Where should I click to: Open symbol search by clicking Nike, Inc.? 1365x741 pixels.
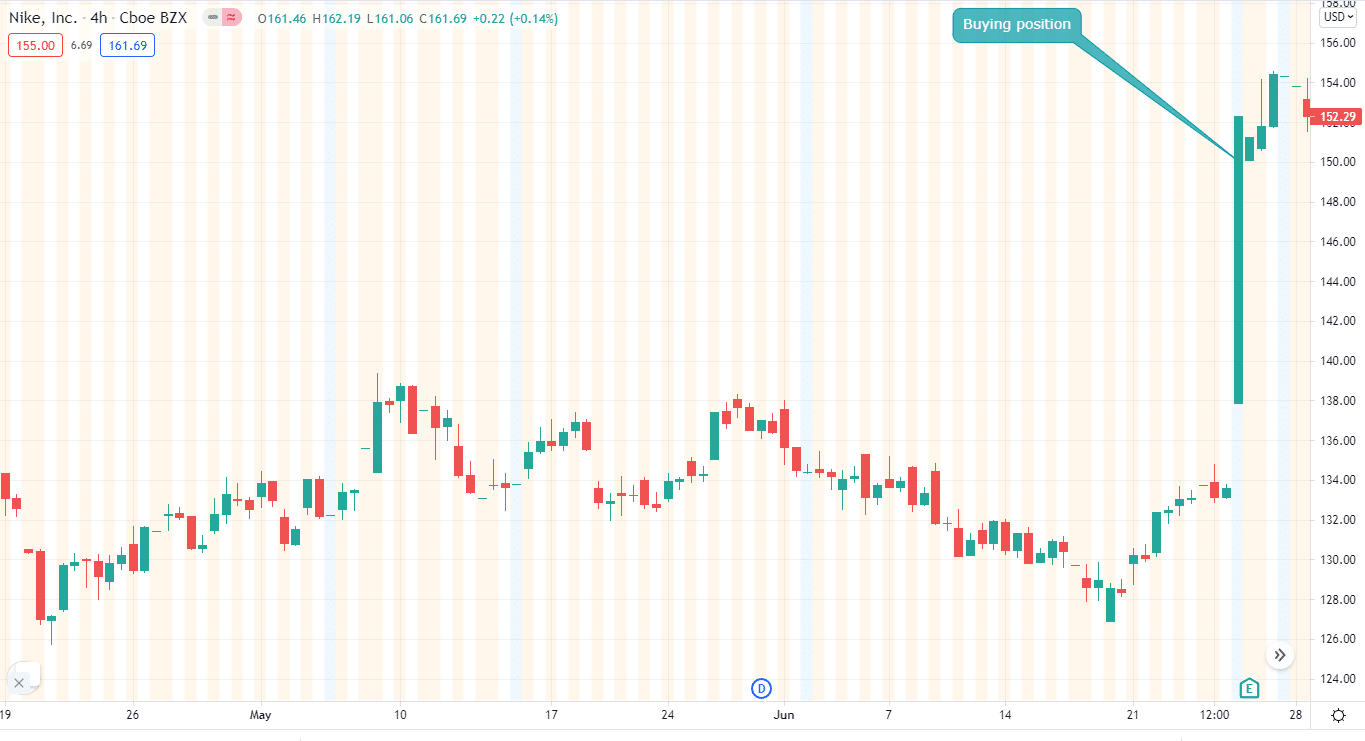[x=42, y=17]
